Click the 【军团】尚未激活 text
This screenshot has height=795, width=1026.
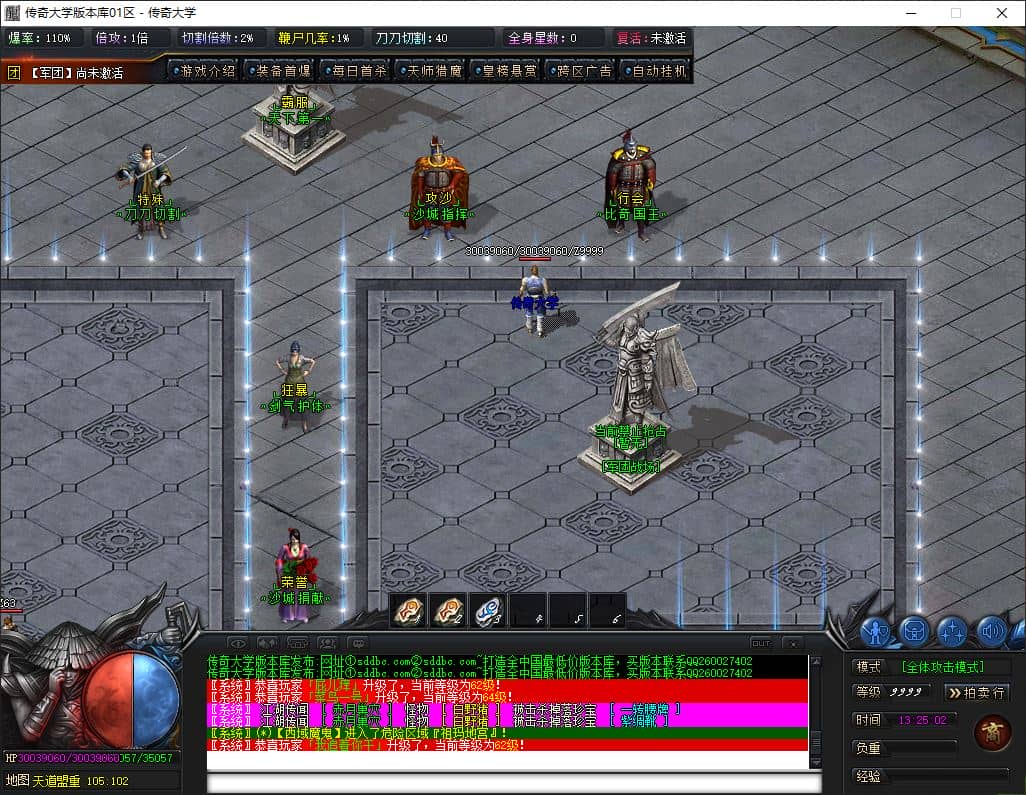[77, 73]
